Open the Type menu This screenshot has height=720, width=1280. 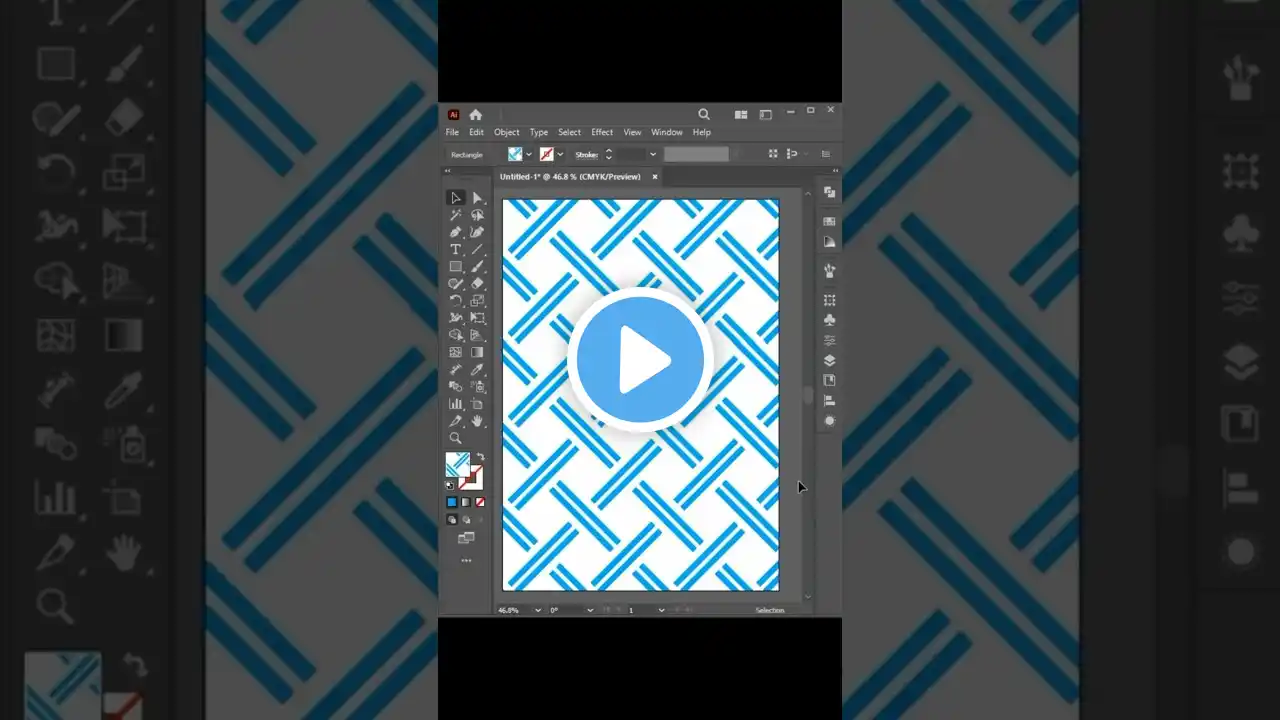click(539, 132)
